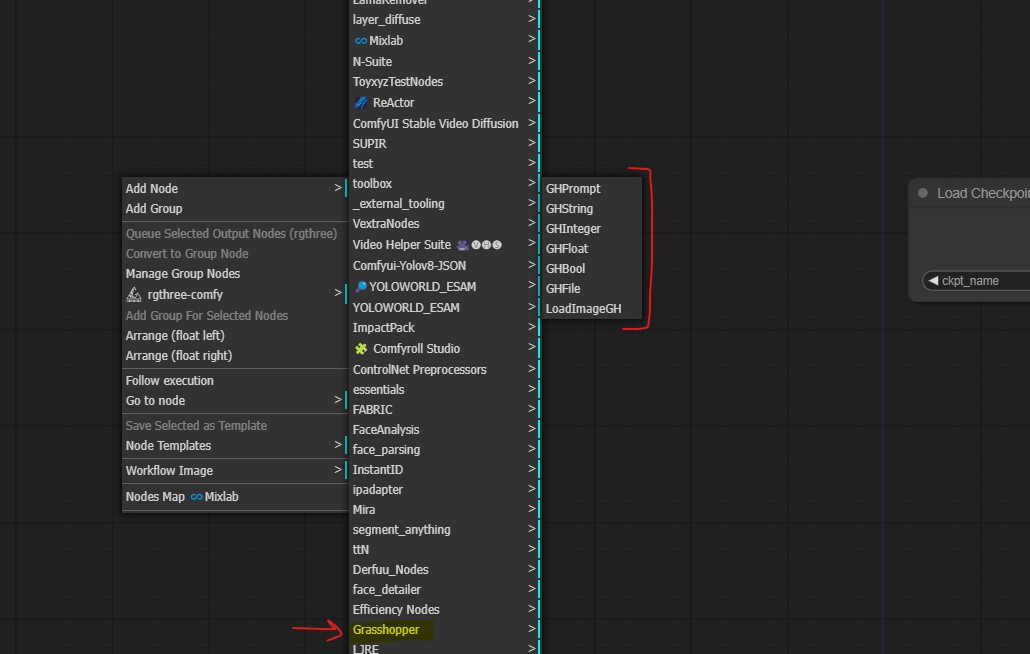Expand the _external_tooling category

pos(444,204)
